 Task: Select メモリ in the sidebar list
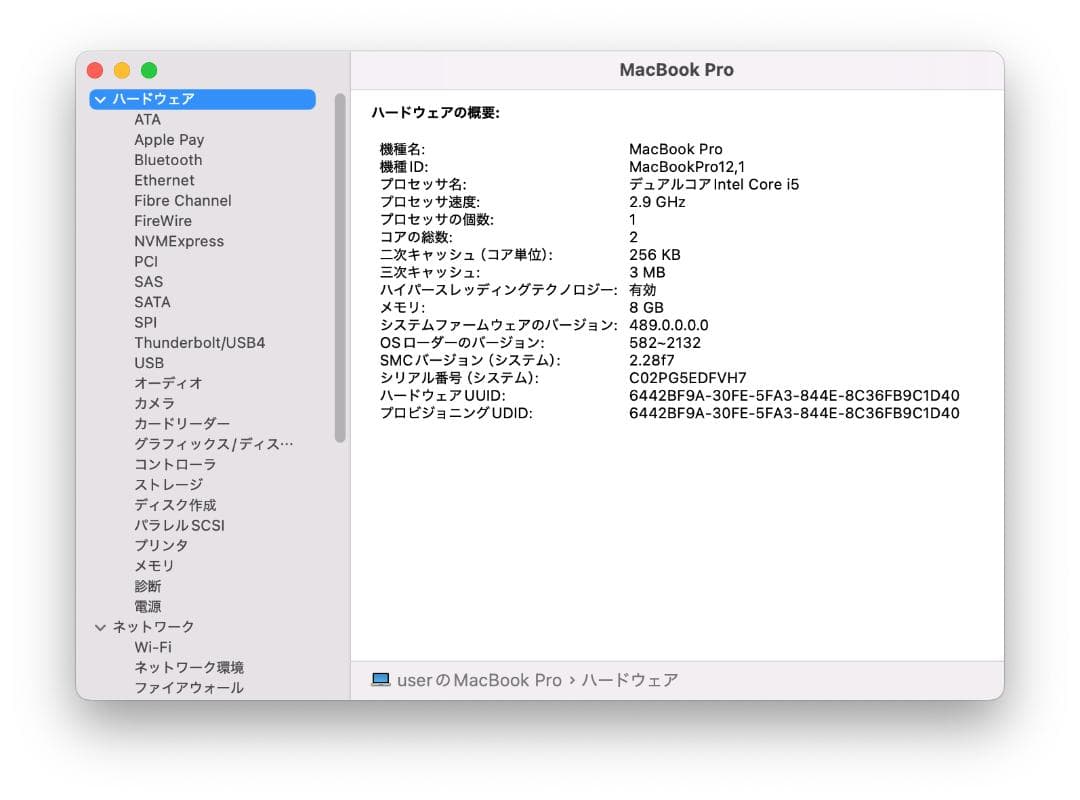click(154, 566)
